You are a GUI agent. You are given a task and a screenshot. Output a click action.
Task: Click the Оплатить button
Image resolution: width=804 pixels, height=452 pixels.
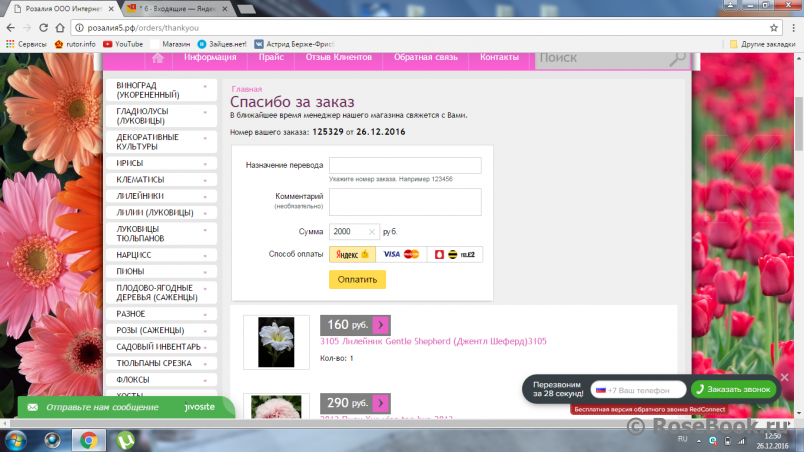[357, 280]
